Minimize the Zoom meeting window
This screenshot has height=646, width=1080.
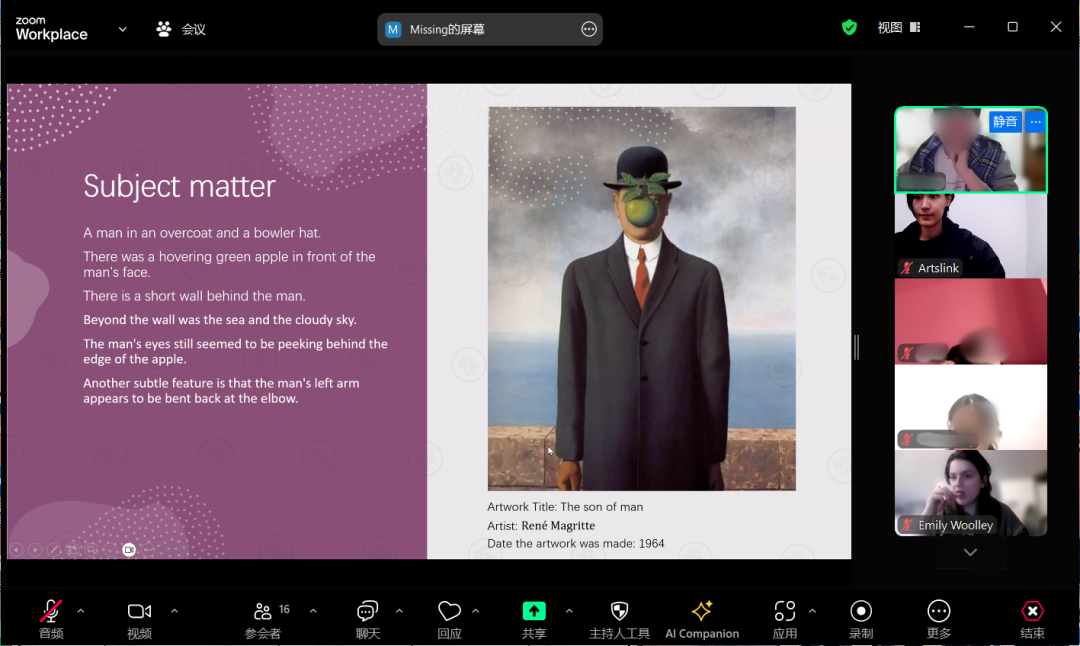click(x=969, y=27)
